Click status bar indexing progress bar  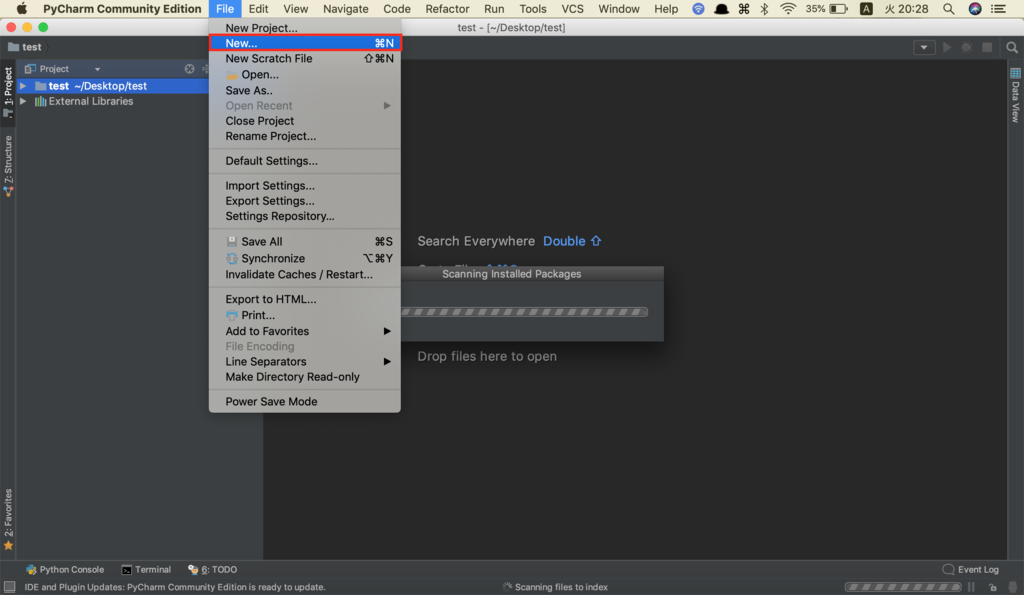point(903,587)
